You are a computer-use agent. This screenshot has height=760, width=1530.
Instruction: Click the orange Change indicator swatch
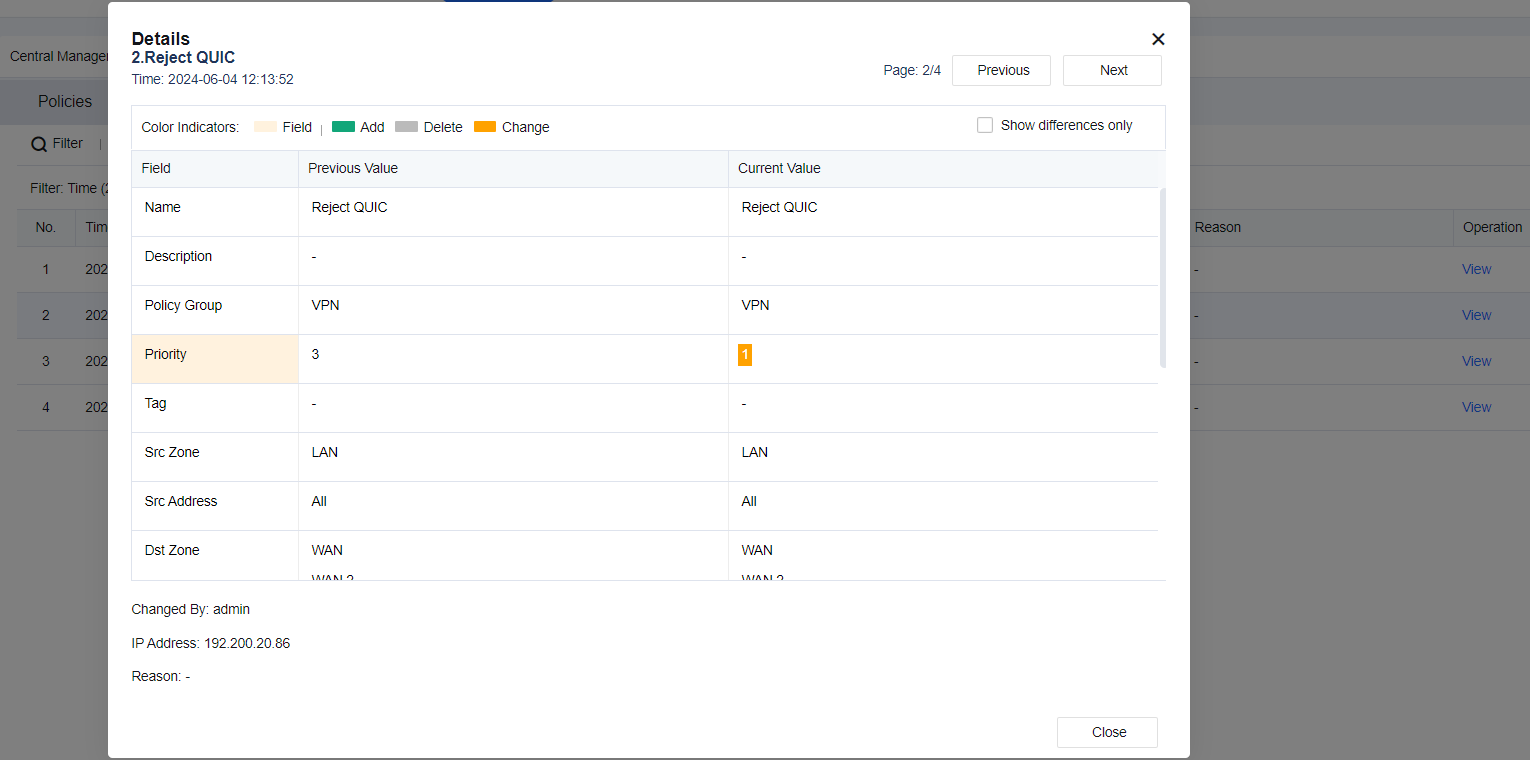[x=485, y=127]
